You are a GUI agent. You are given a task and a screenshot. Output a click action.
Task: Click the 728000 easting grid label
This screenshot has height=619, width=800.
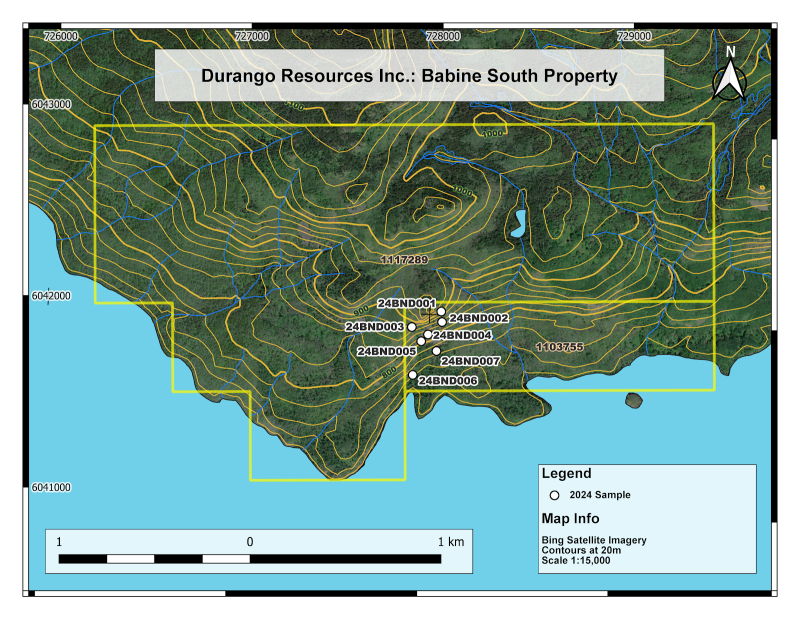443,36
